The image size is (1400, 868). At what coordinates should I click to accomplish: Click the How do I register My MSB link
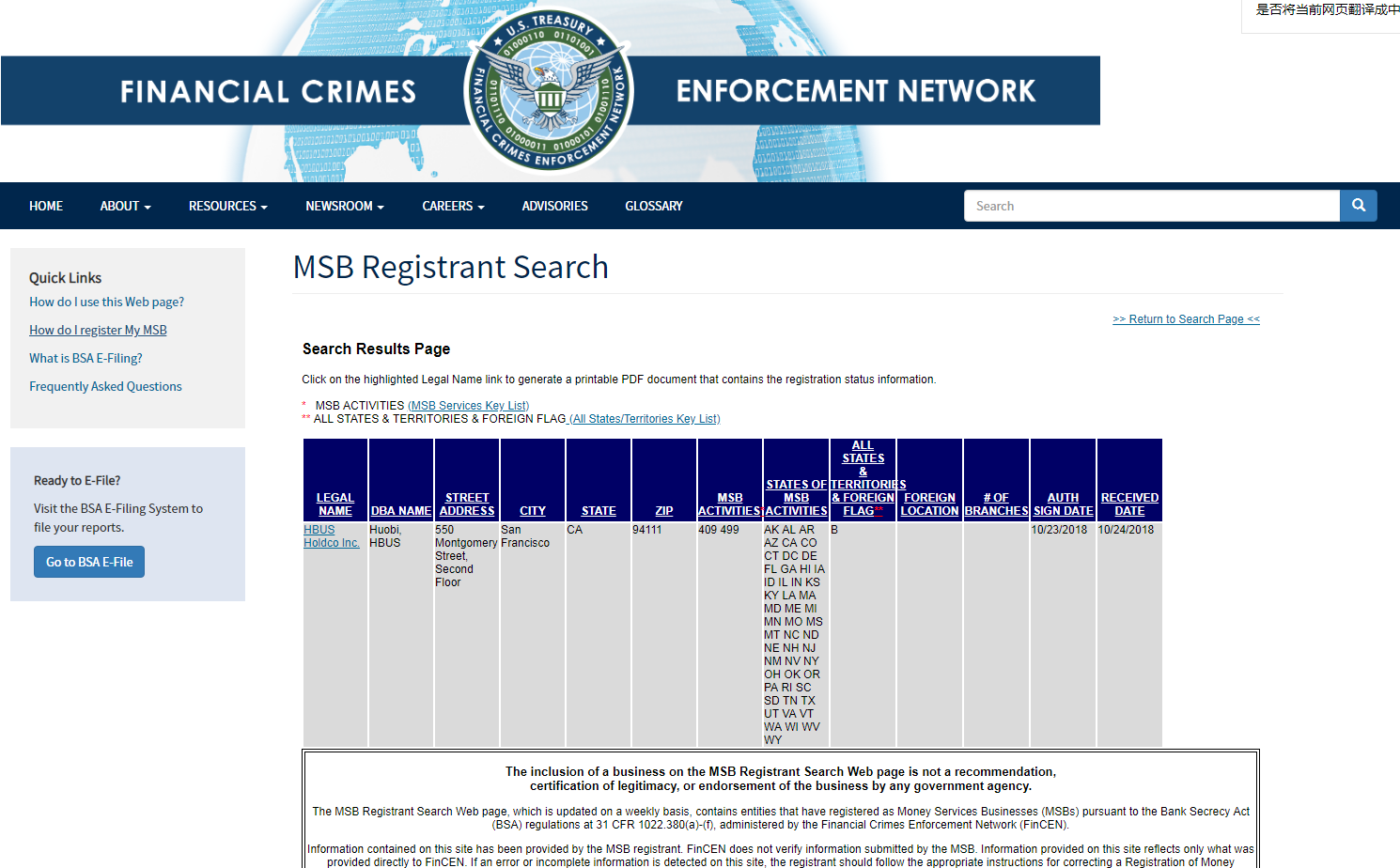pos(98,330)
